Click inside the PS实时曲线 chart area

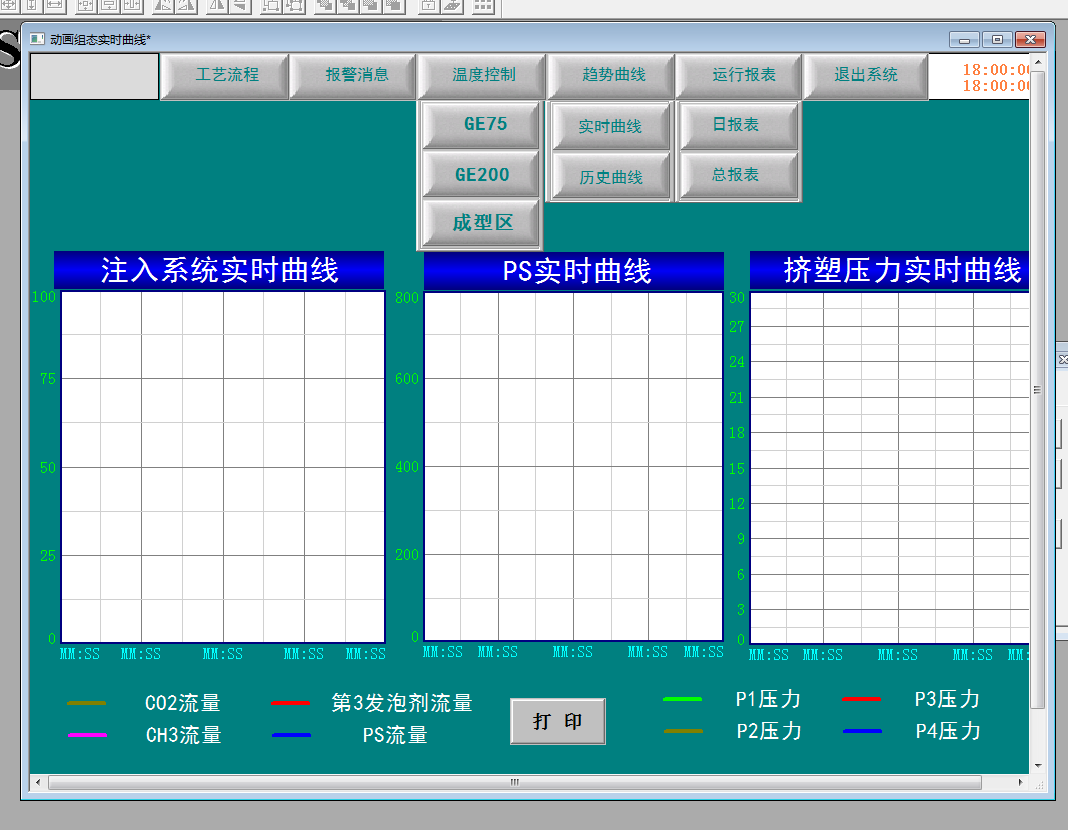[x=573, y=466]
